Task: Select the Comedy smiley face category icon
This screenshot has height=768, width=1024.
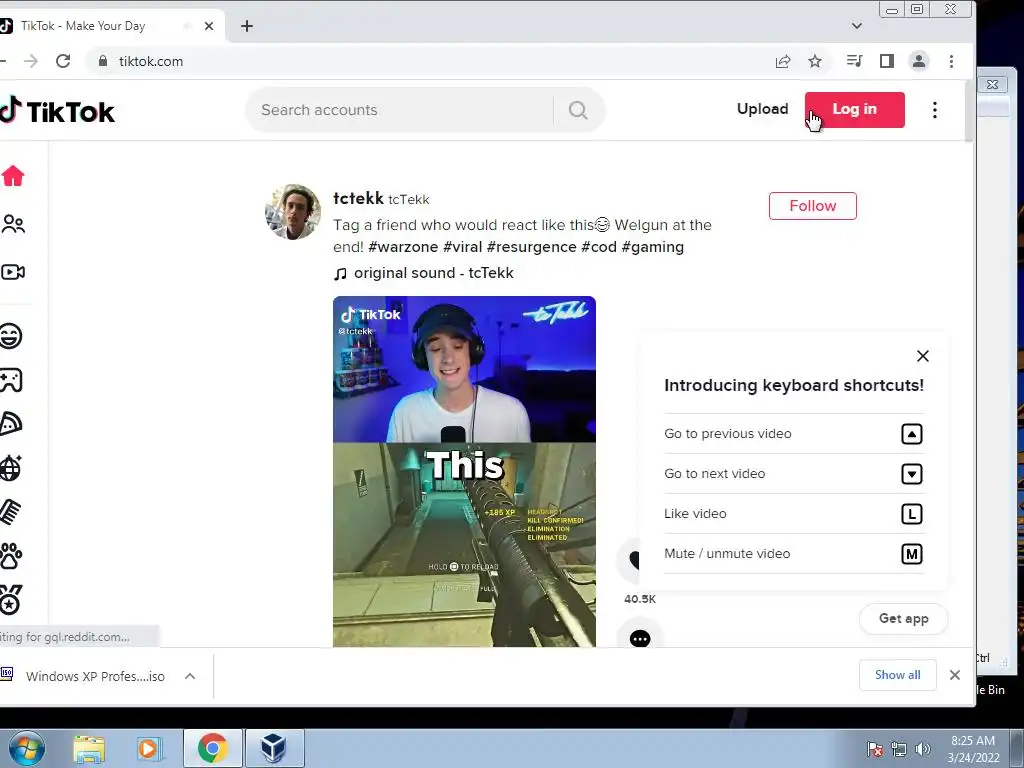Action: [11, 336]
